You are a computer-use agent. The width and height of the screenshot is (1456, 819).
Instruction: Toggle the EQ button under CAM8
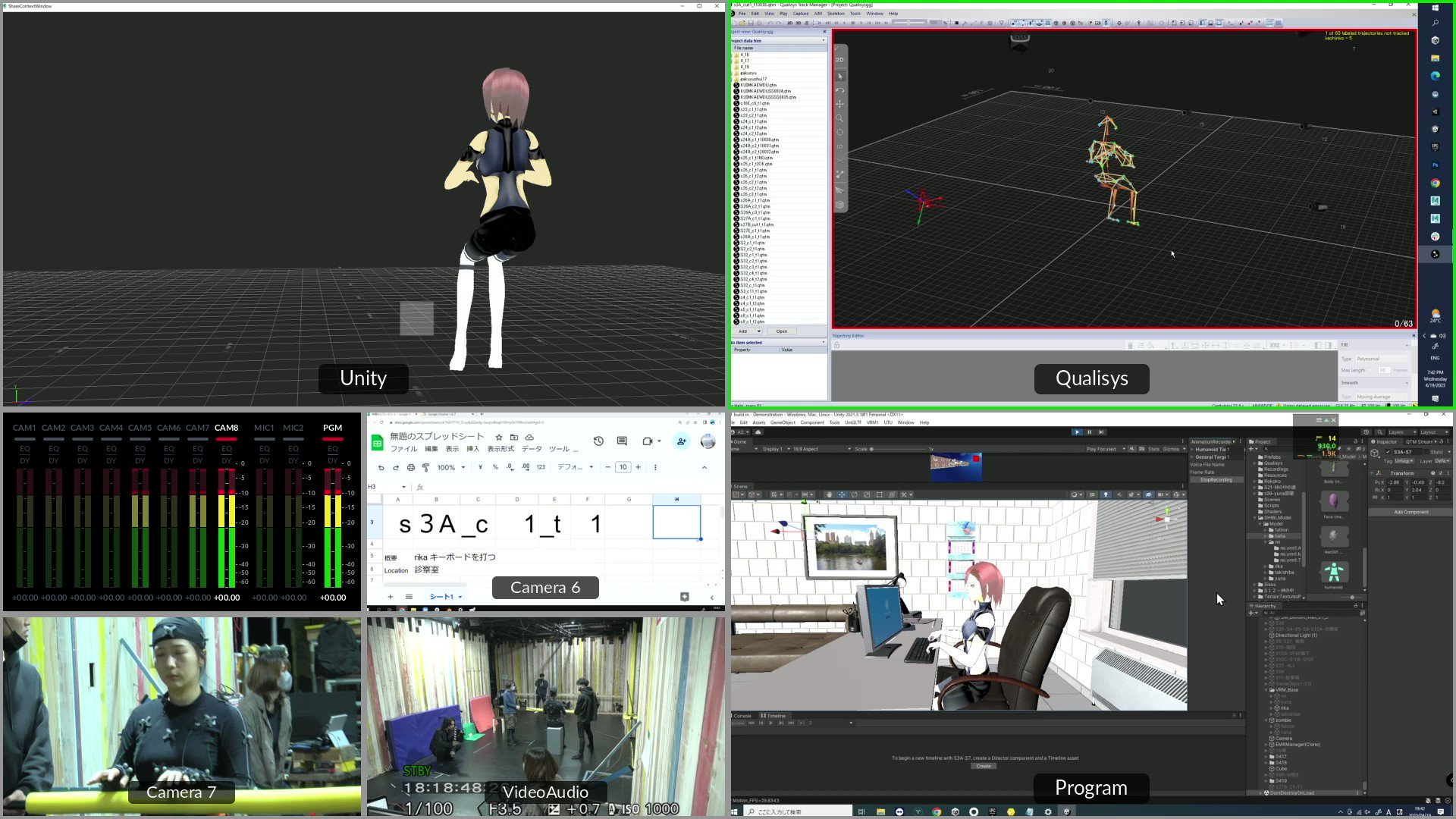(x=226, y=448)
